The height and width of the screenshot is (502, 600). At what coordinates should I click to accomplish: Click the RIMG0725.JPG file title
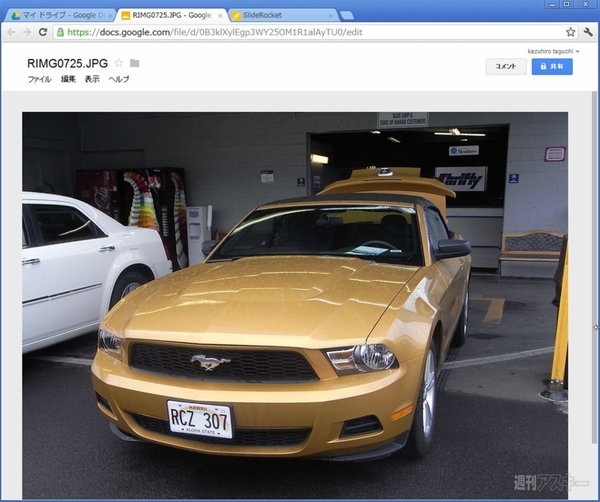67,63
